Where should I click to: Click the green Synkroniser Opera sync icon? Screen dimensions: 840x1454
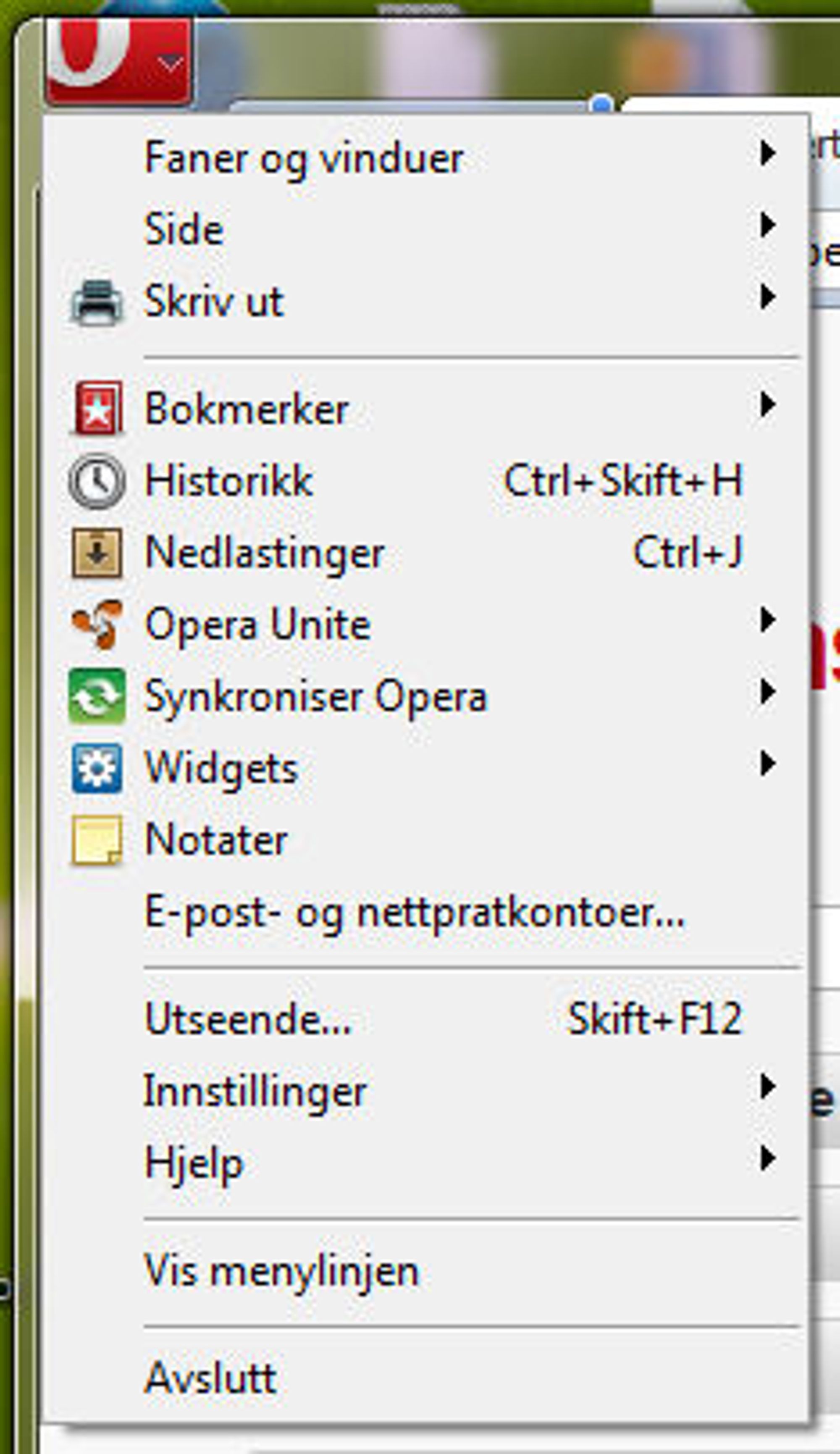pyautogui.click(x=96, y=696)
